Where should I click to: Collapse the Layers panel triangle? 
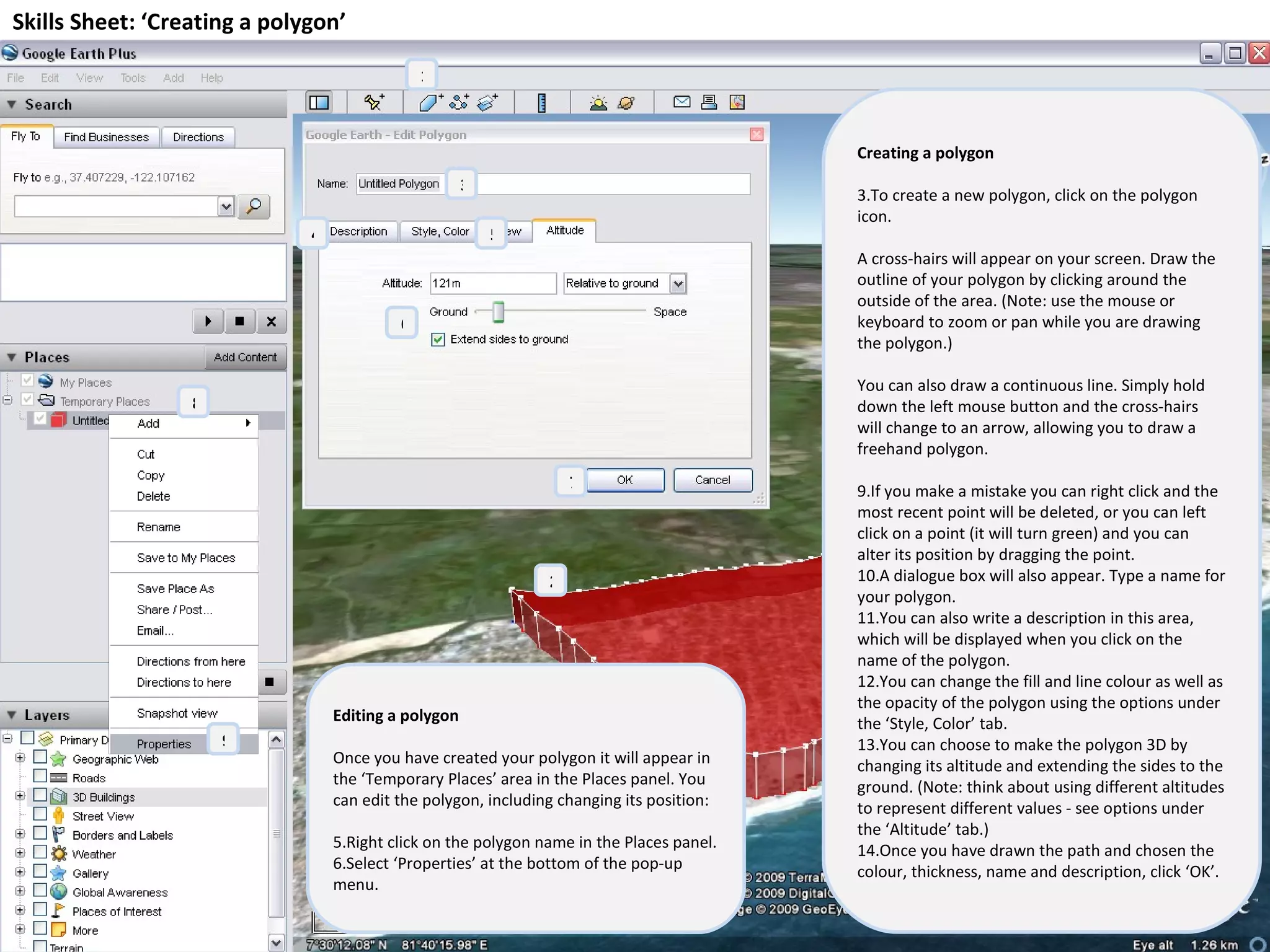pos(11,715)
